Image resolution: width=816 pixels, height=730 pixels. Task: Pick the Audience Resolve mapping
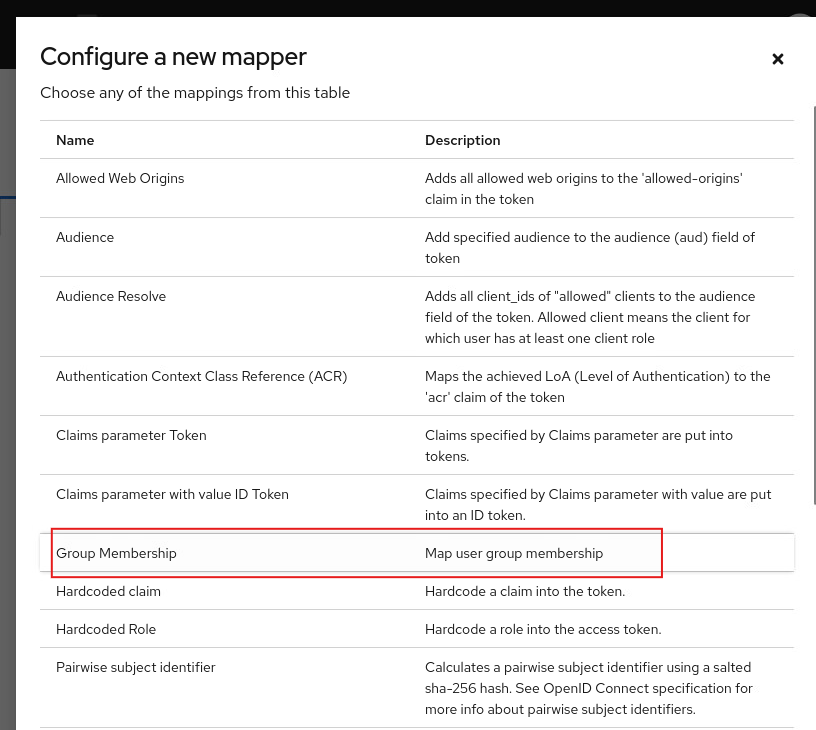[x=417, y=317]
